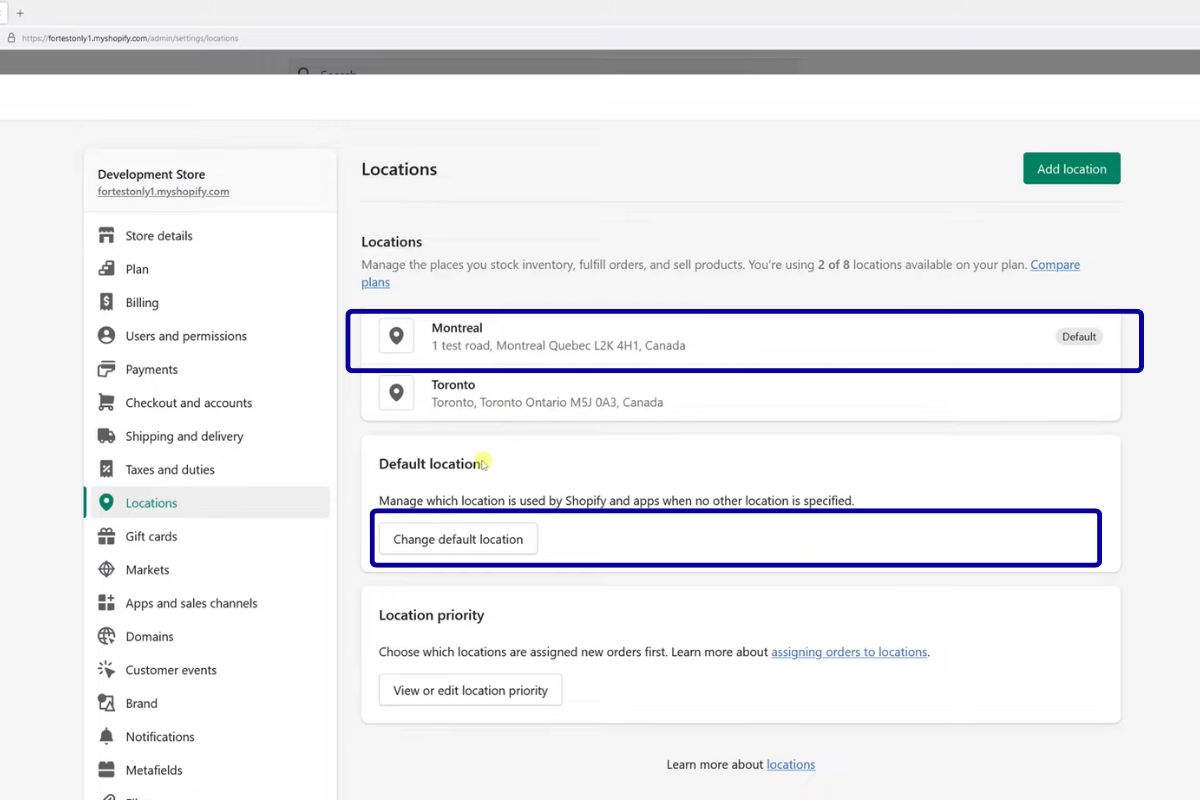Select Locations in the settings sidebar
This screenshot has width=1200, height=800.
pyautogui.click(x=207, y=503)
